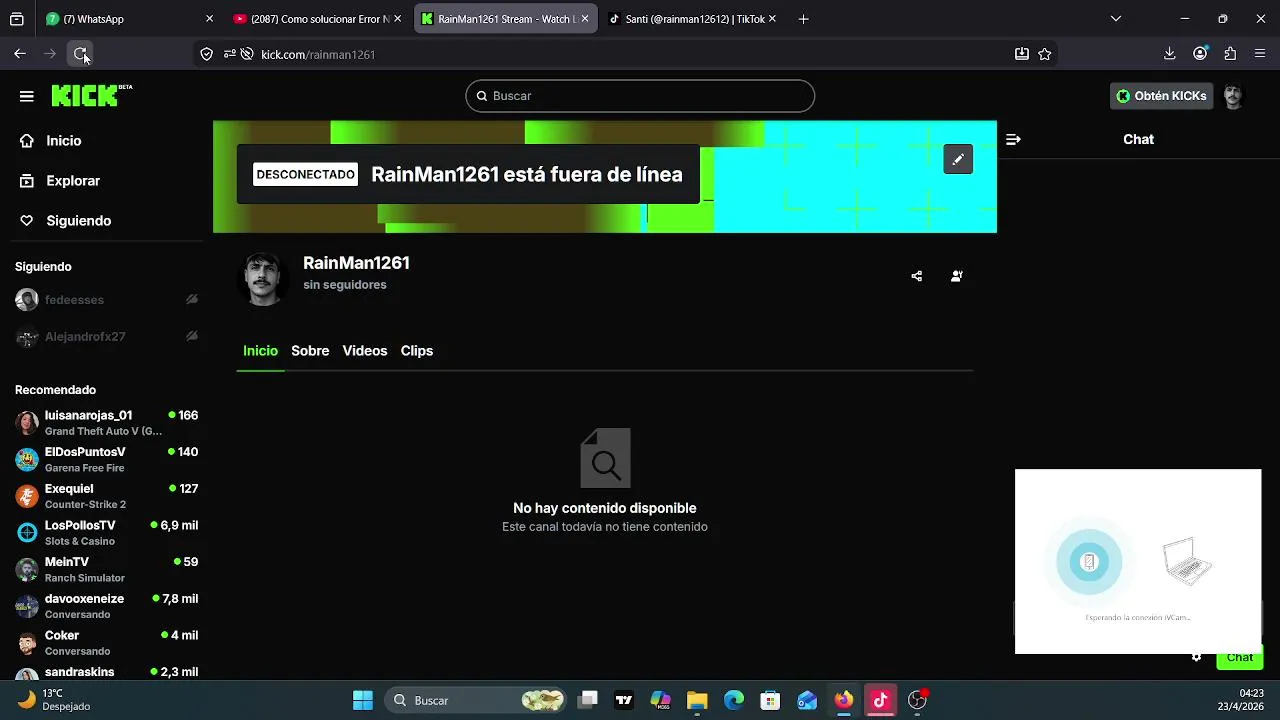Viewport: 1280px width, 720px height.
Task: Open OBS Studio from taskbar
Action: pyautogui.click(x=917, y=700)
